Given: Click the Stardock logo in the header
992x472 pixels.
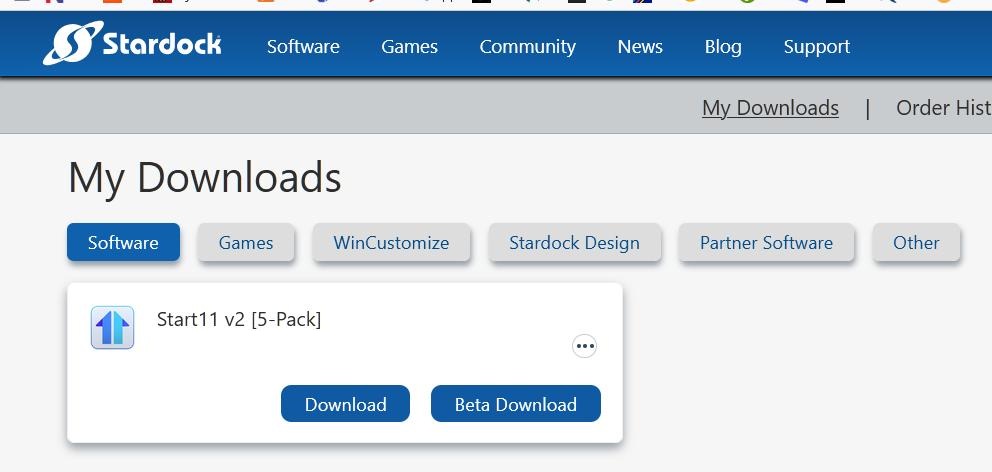Looking at the screenshot, I should [132, 44].
